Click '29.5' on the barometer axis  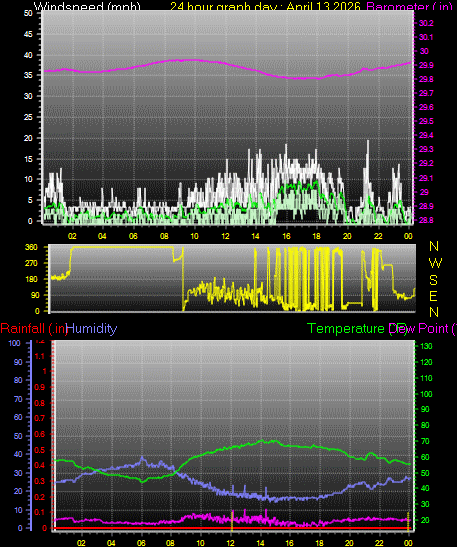426,121
